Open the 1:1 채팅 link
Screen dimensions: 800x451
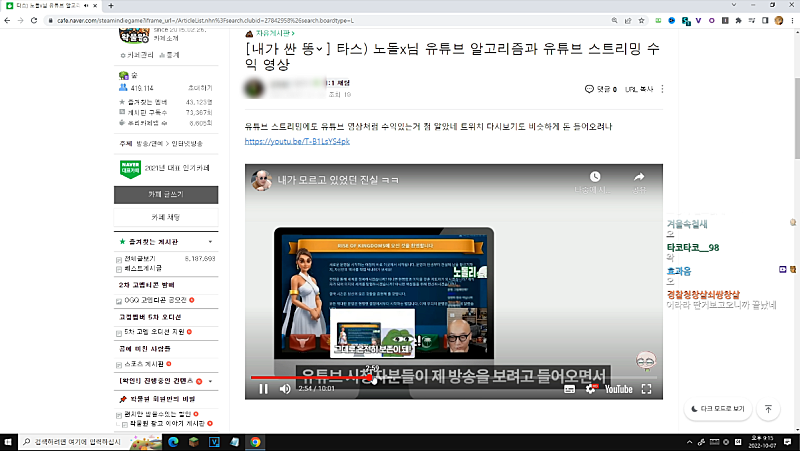[x=337, y=83]
